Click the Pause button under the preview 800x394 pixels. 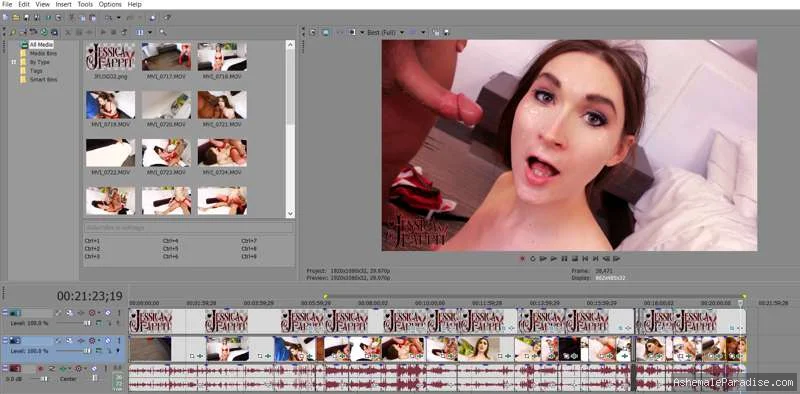tap(564, 259)
